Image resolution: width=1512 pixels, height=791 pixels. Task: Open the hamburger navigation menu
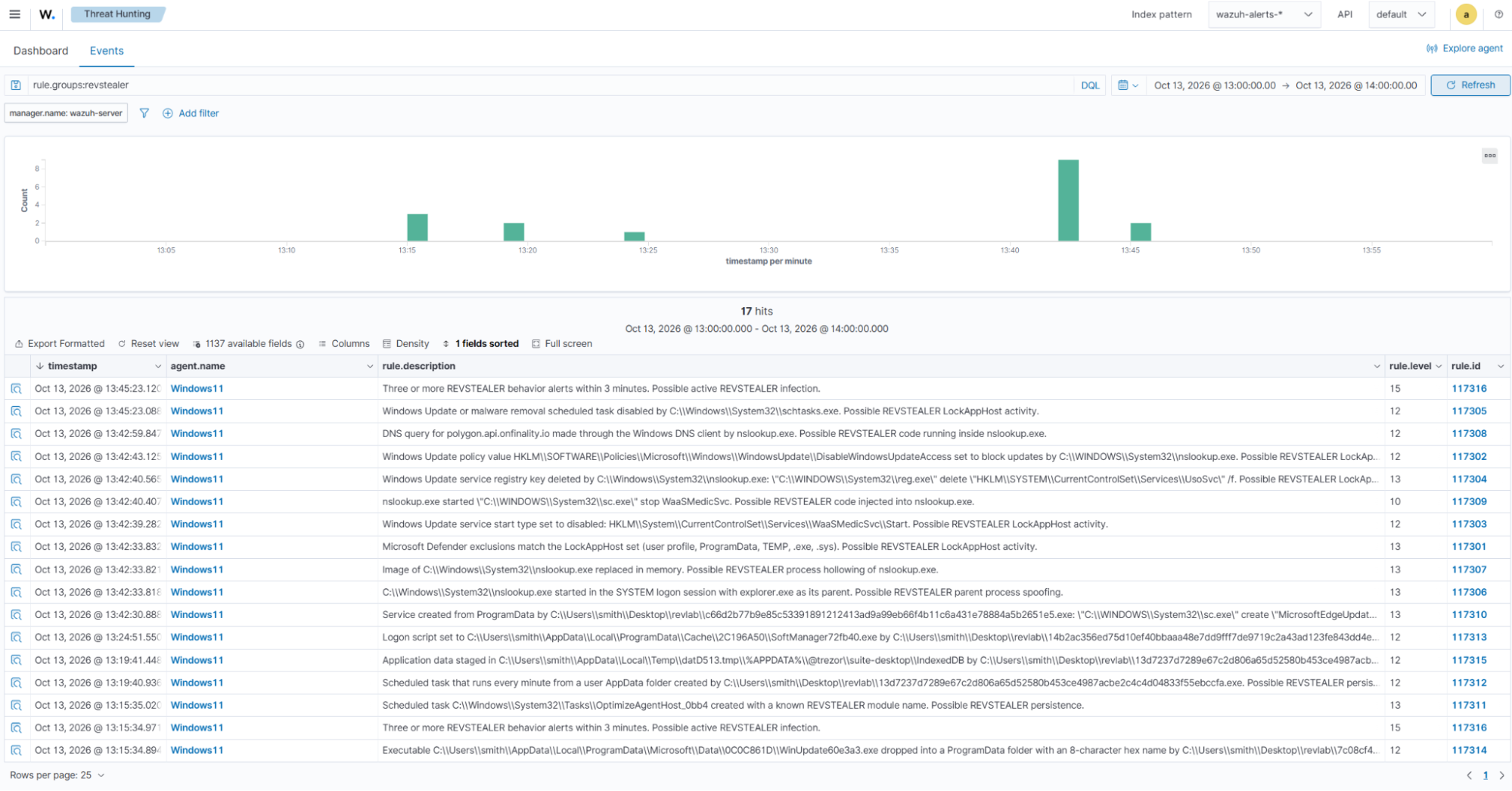[x=14, y=14]
